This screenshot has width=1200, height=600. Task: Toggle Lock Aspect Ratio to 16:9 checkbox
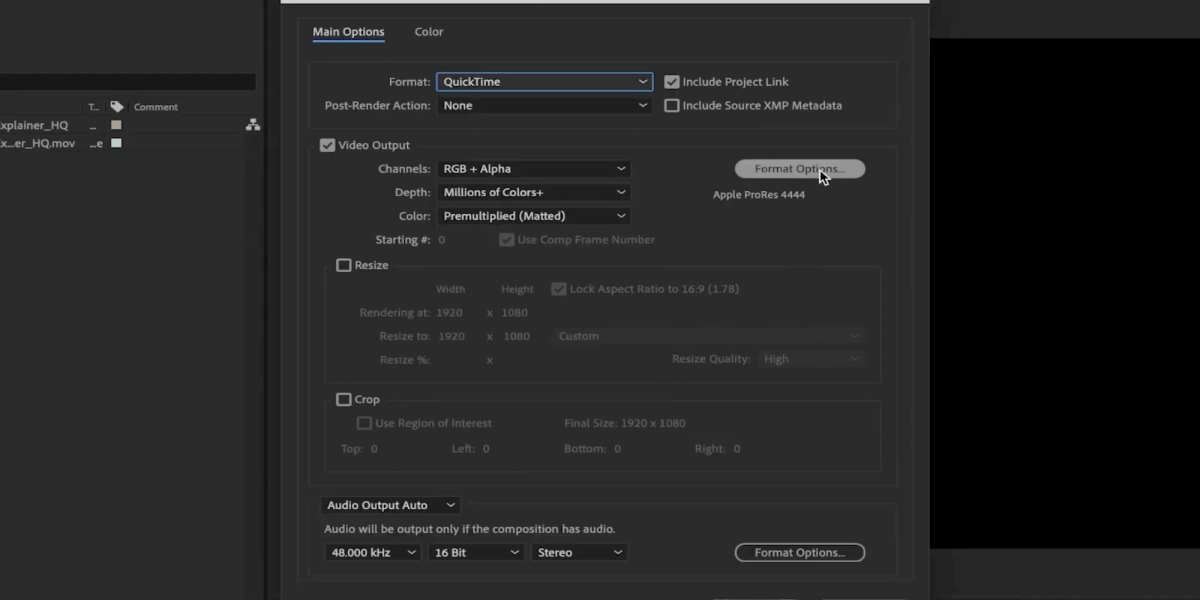click(x=559, y=289)
